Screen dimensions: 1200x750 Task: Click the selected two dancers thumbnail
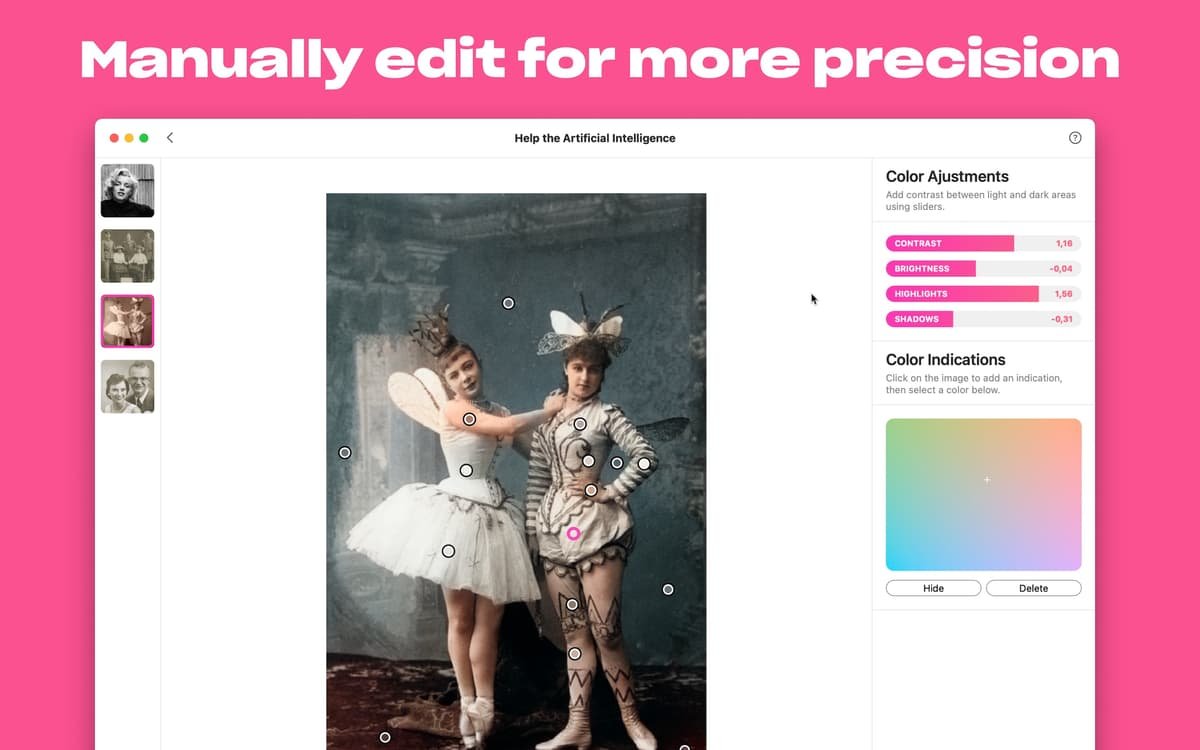(x=127, y=321)
